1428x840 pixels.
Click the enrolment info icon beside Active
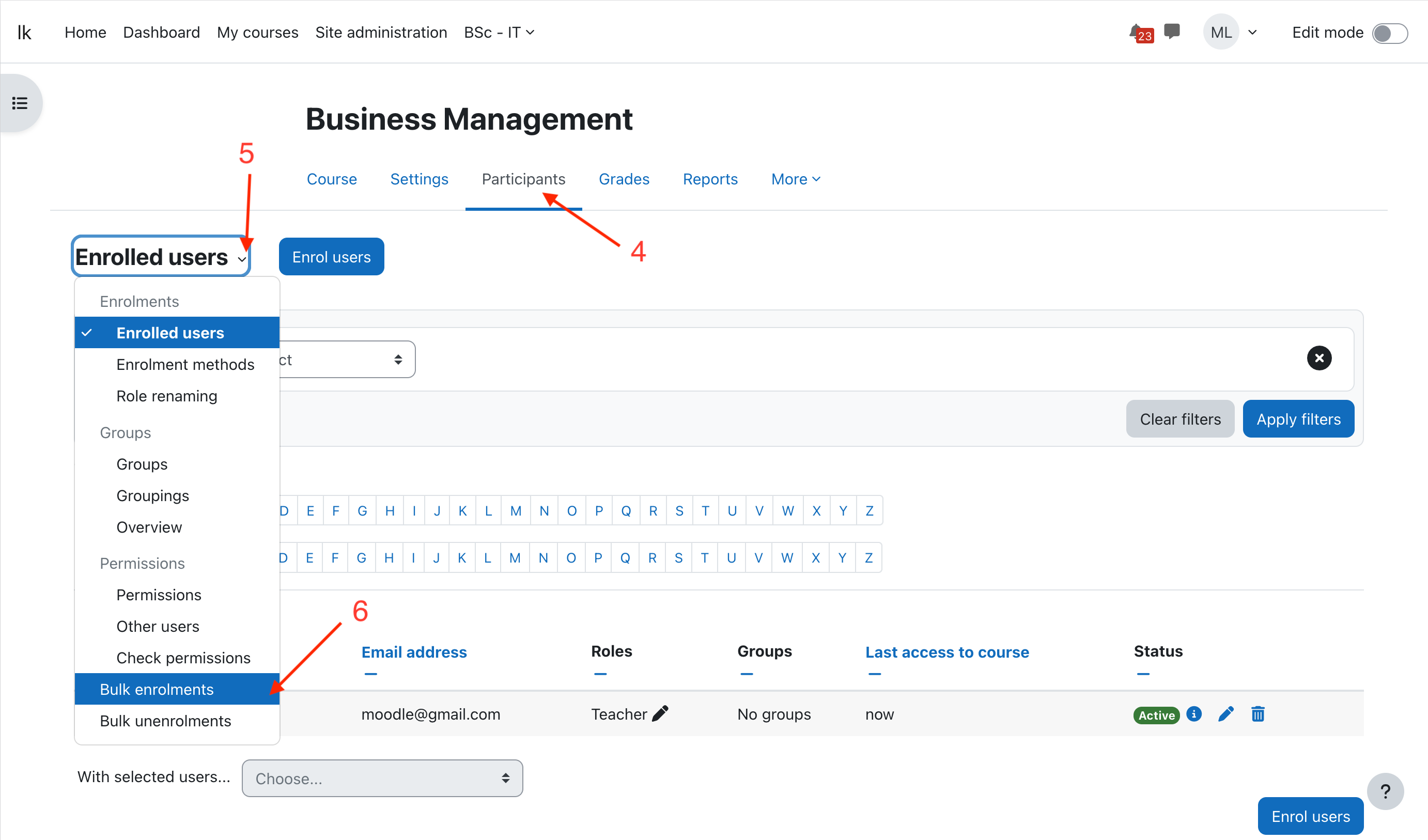coord(1194,713)
